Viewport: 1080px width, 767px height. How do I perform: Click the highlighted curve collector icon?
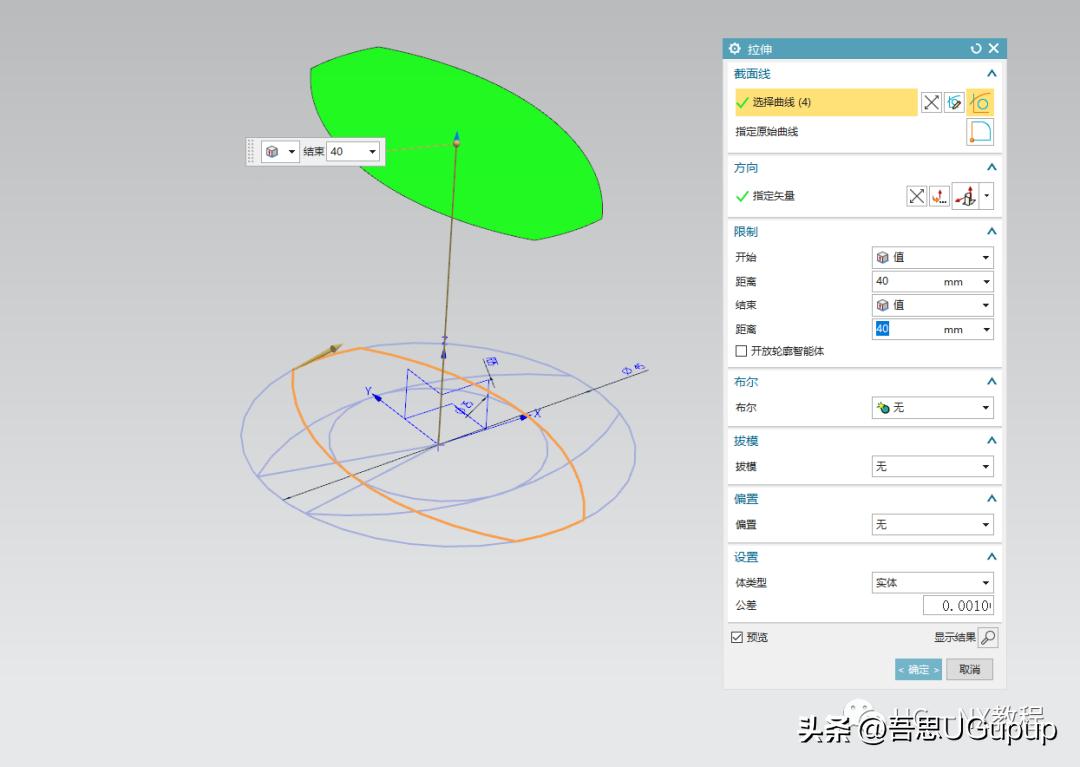[980, 101]
